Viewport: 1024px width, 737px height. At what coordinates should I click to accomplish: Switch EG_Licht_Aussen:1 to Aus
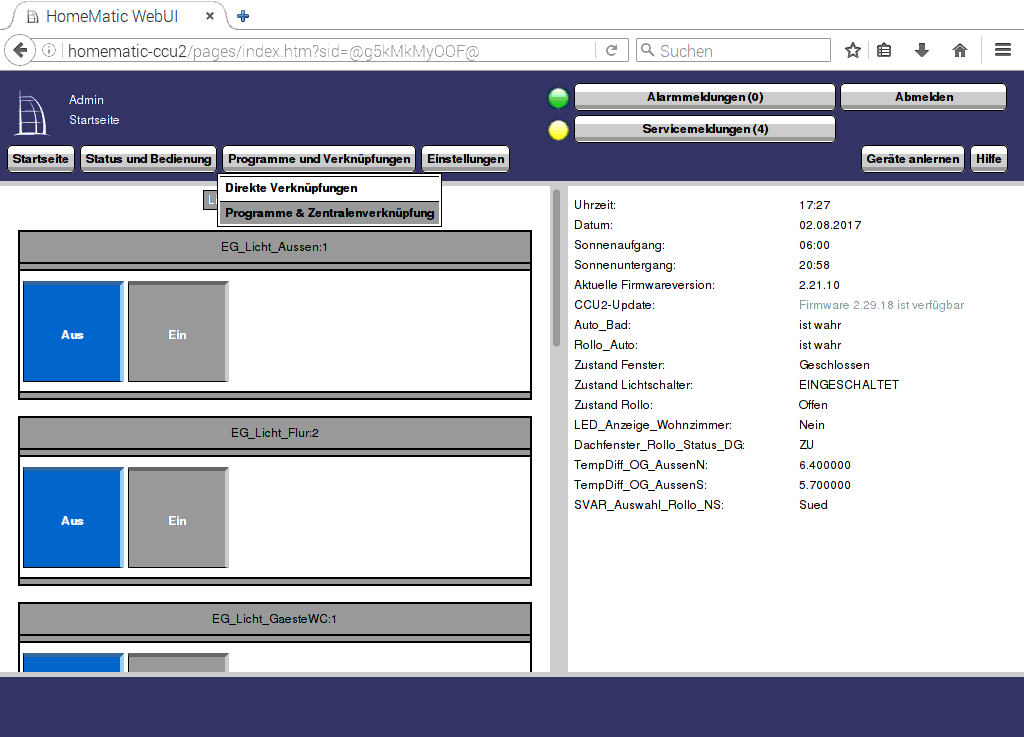point(72,333)
